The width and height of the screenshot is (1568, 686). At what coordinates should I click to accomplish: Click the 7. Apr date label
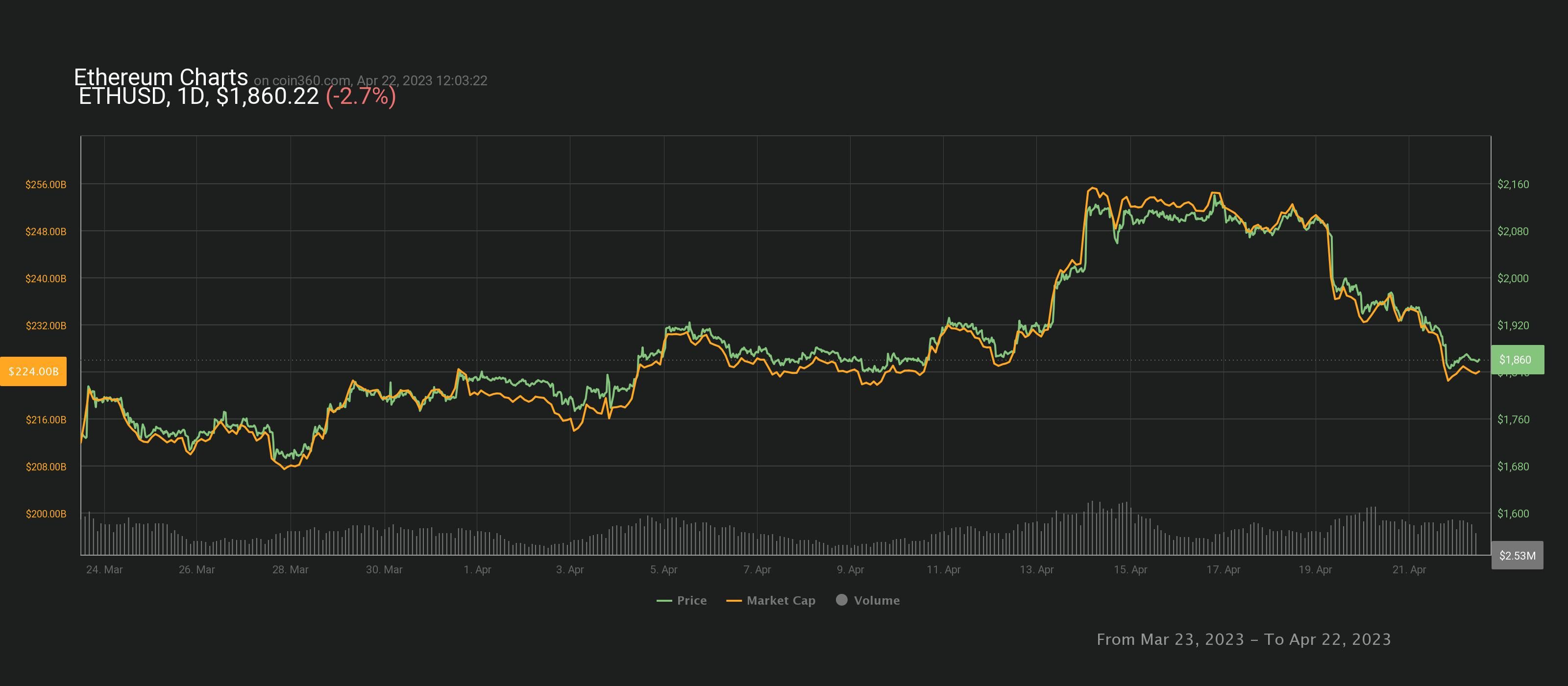(757, 570)
